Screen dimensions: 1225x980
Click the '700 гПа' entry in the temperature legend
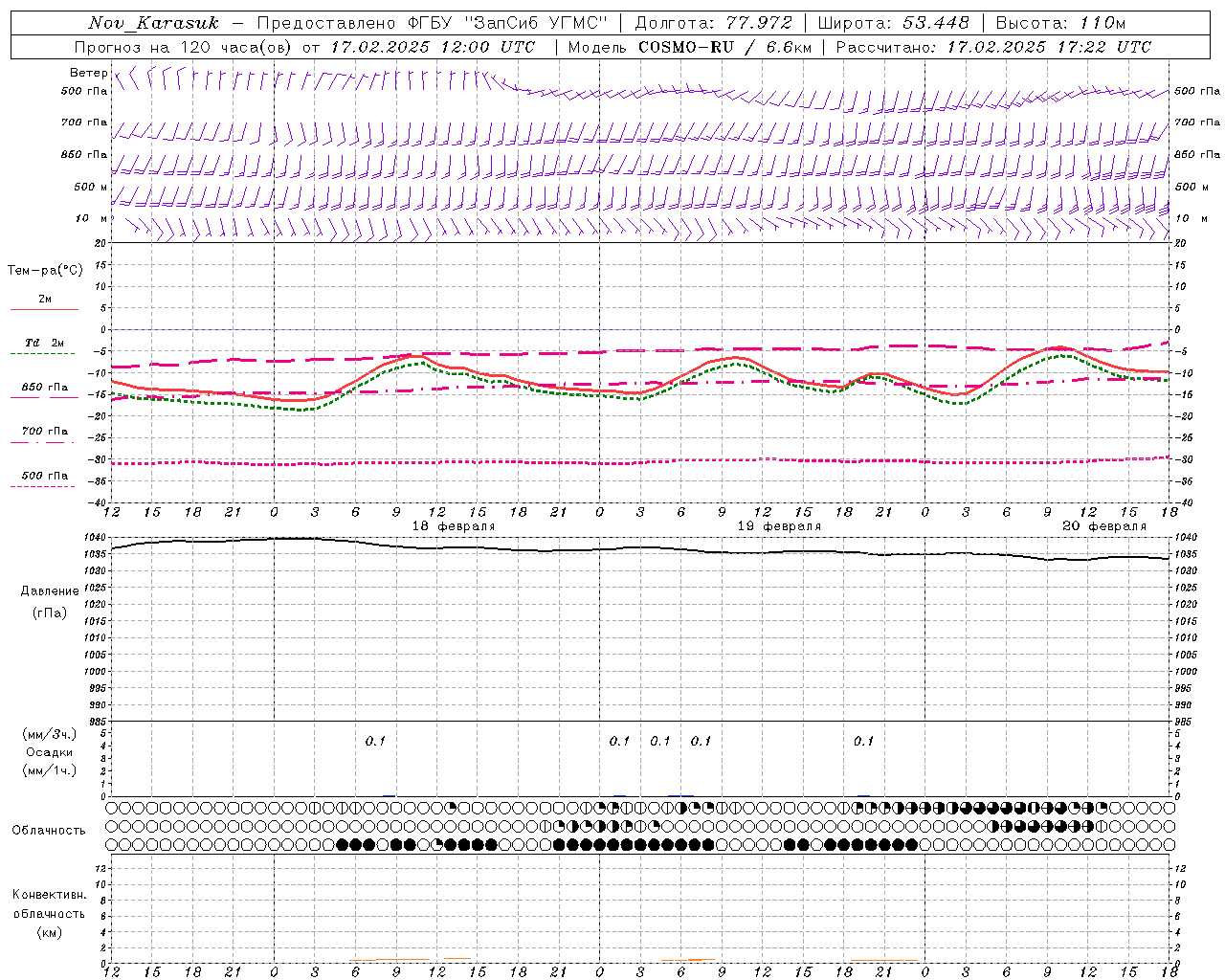coord(45,431)
